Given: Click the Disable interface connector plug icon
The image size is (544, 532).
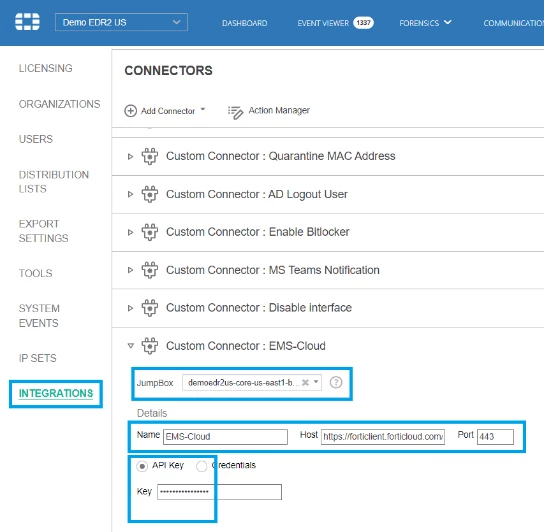Looking at the screenshot, I should (150, 307).
